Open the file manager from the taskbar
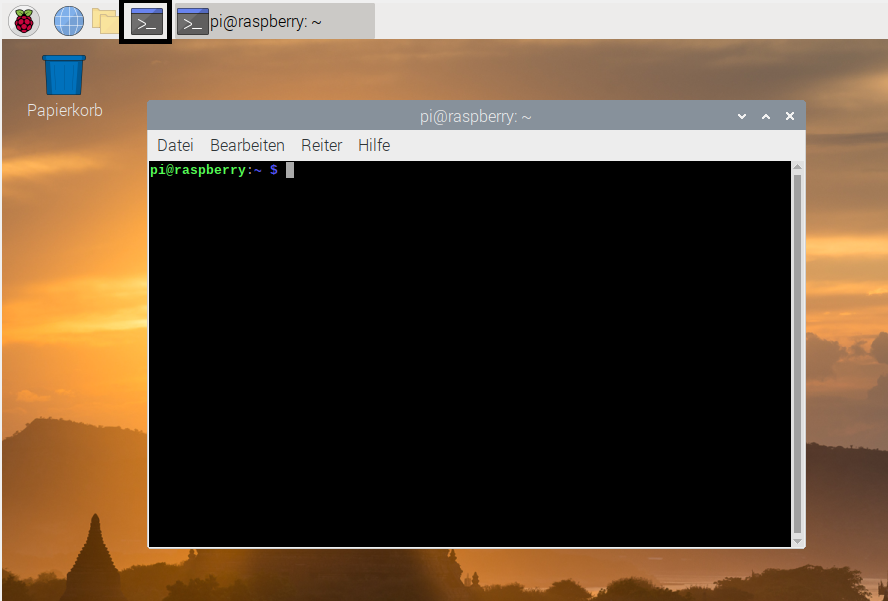888x601 pixels. coord(105,20)
